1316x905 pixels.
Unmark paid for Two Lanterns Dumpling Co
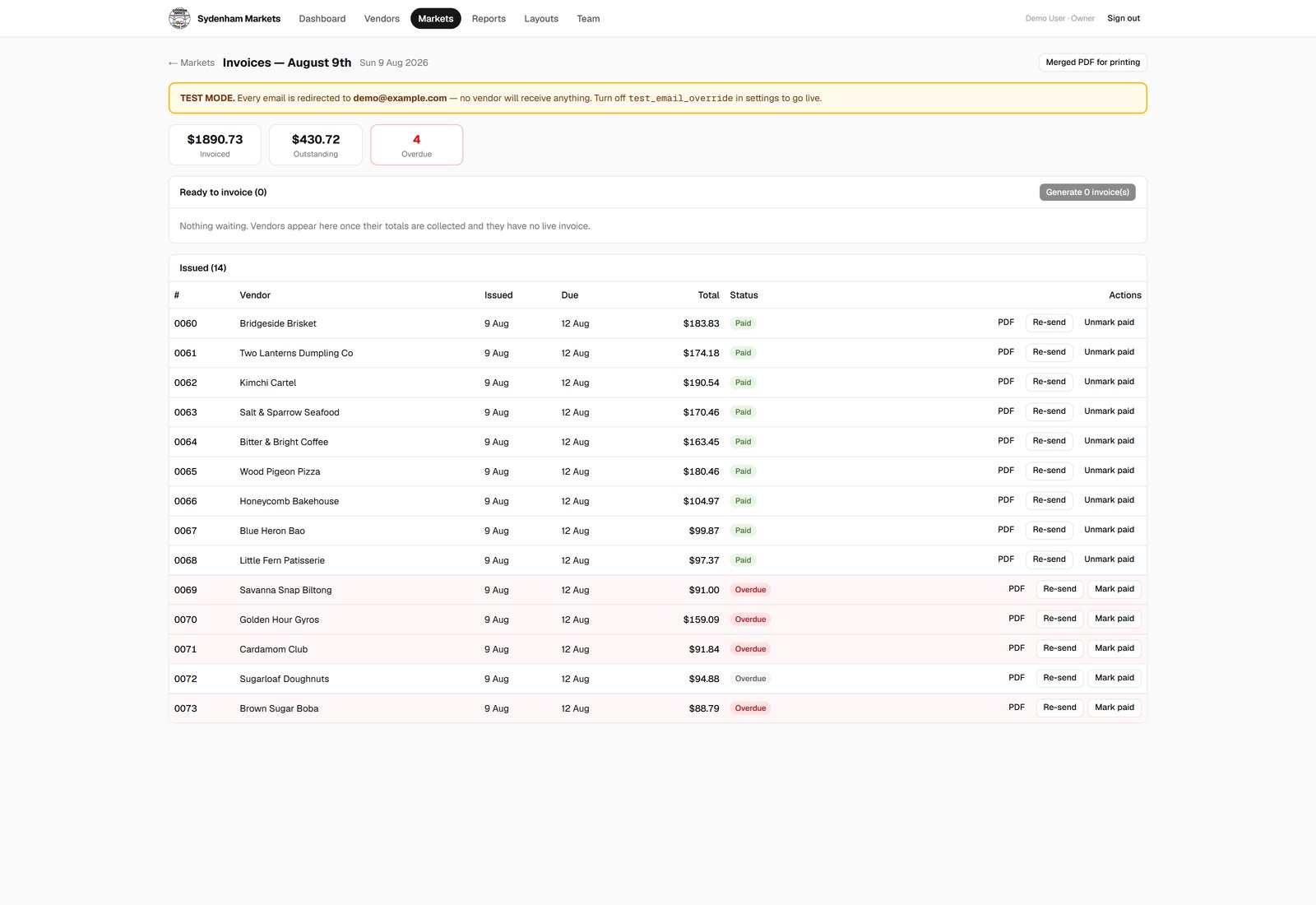point(1109,352)
